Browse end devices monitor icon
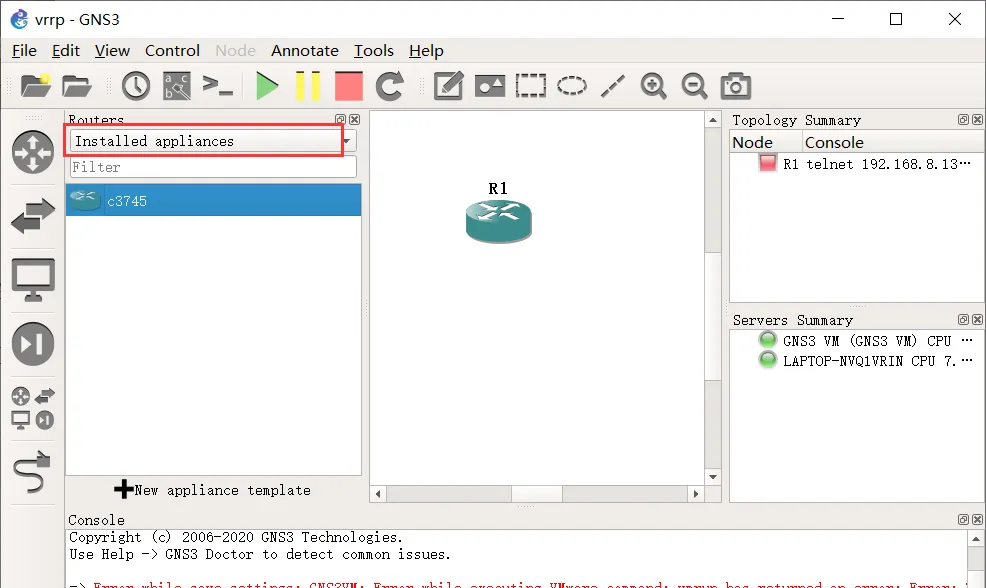986x588 pixels. click(x=33, y=280)
